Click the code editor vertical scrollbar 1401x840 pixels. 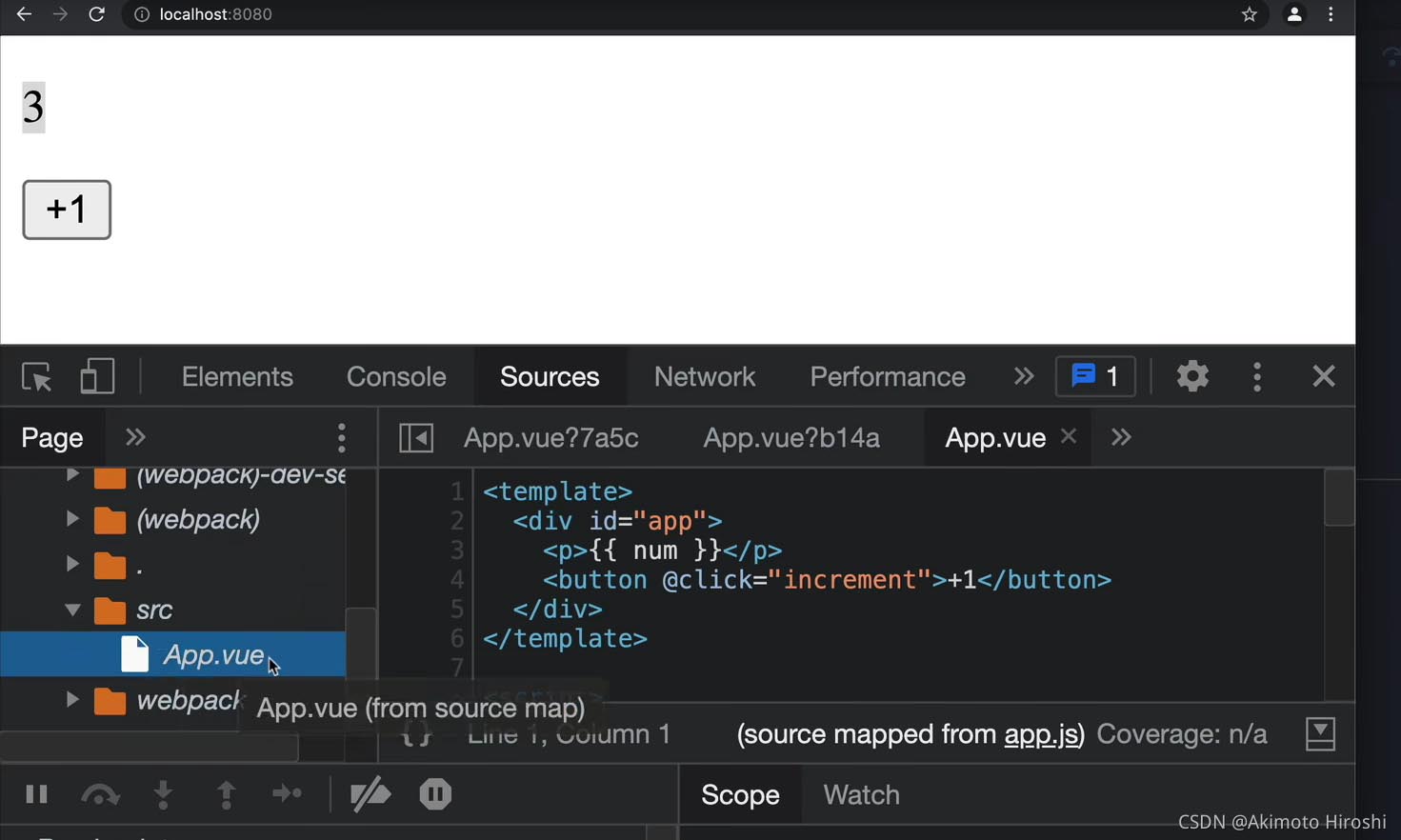point(1338,498)
